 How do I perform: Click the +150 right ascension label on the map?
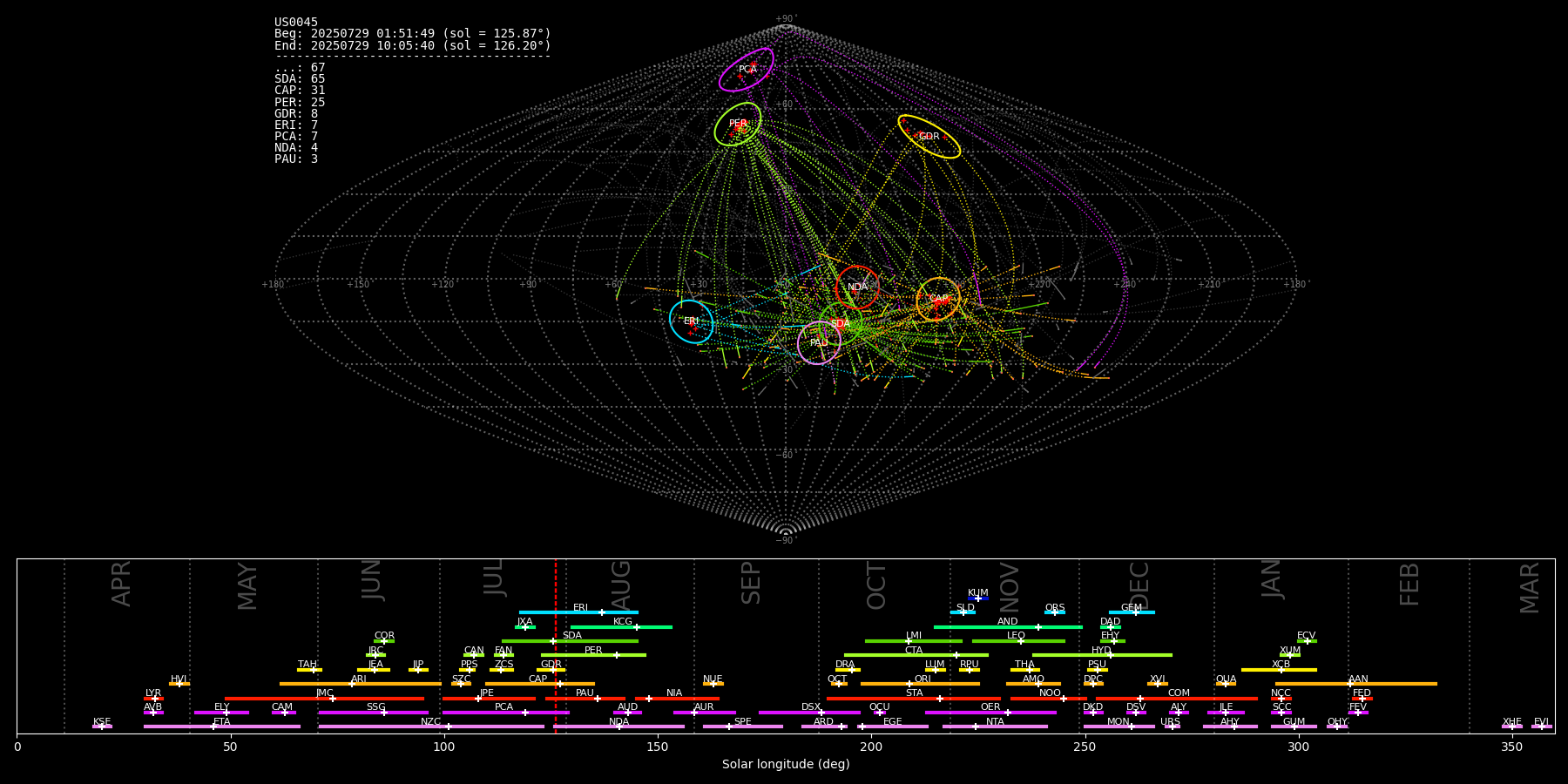tap(358, 284)
